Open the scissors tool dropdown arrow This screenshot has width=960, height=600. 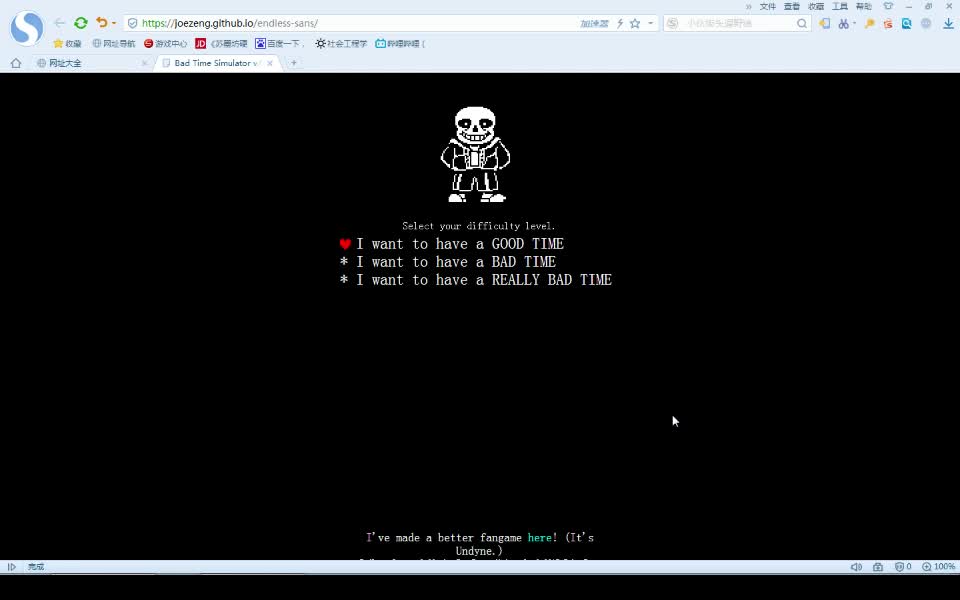click(855, 23)
